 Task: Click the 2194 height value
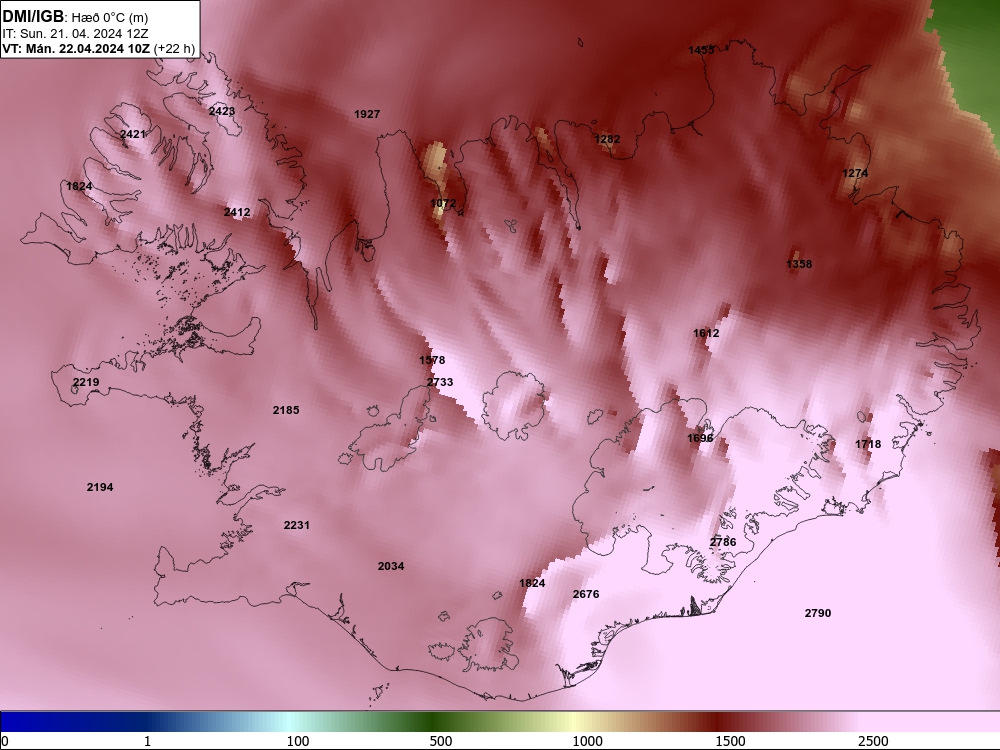100,487
